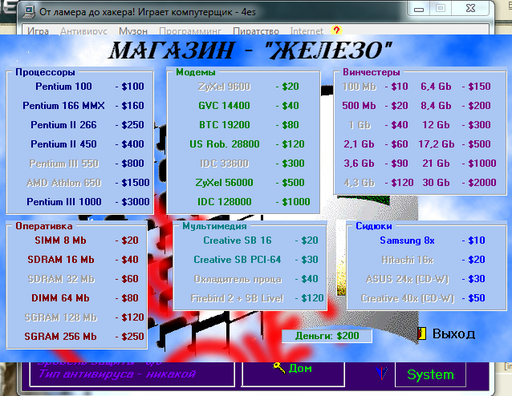Click the red-blue arrow icon near System

tap(382, 373)
